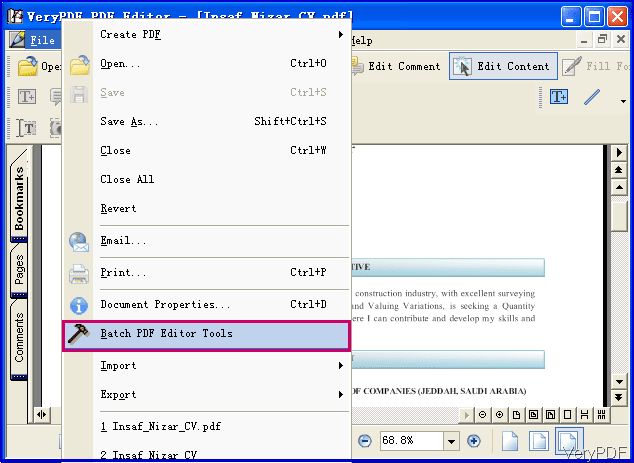634x463 pixels.
Task: Click the File menu in the menu bar
Action: [42, 41]
